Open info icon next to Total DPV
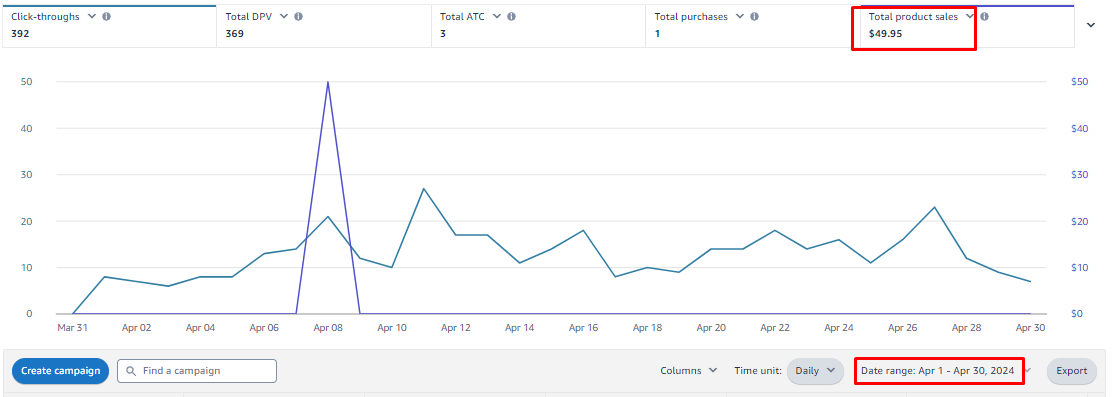Viewport: 1112px width, 397px height. pos(298,16)
